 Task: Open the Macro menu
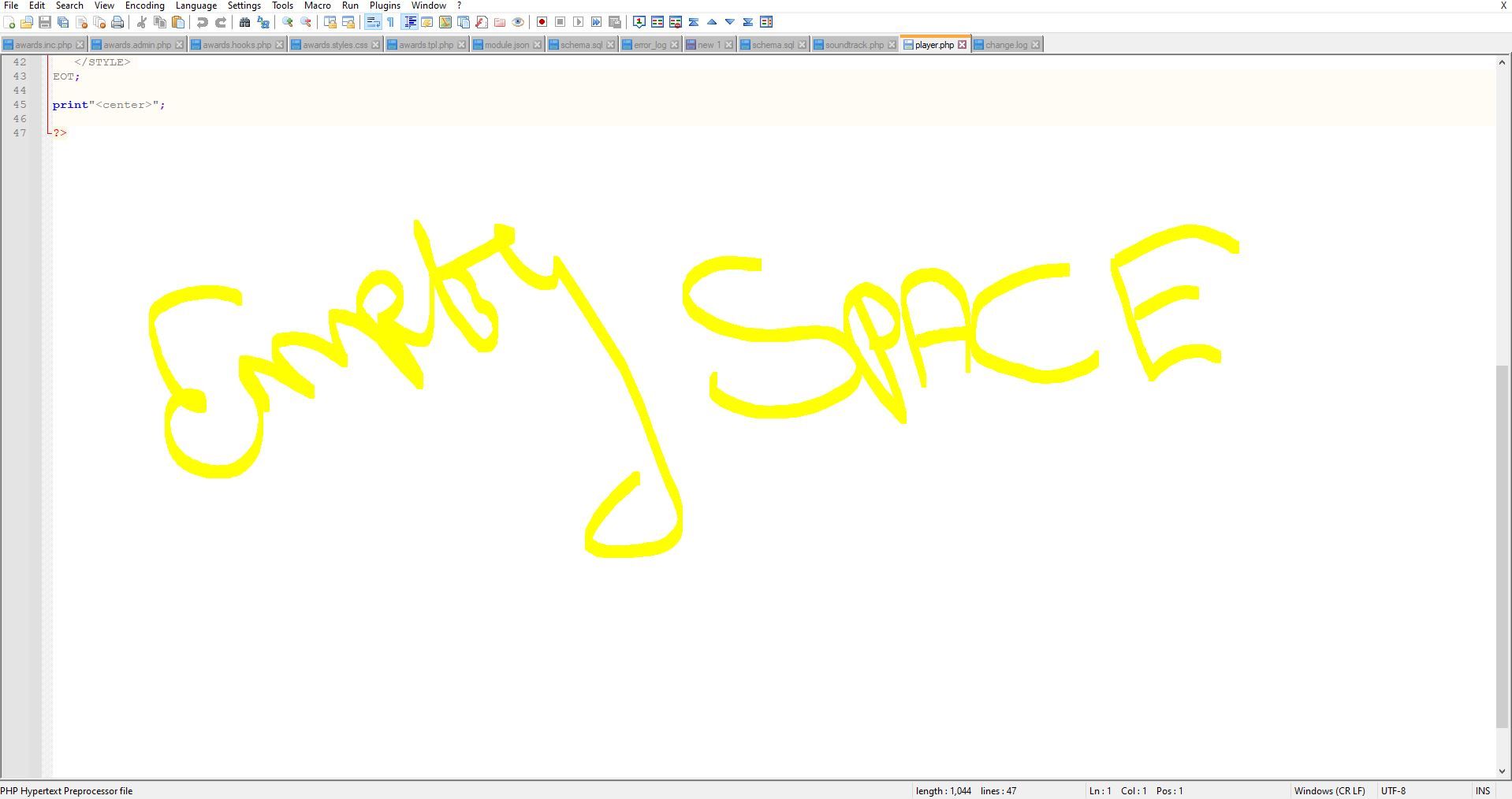[318, 6]
